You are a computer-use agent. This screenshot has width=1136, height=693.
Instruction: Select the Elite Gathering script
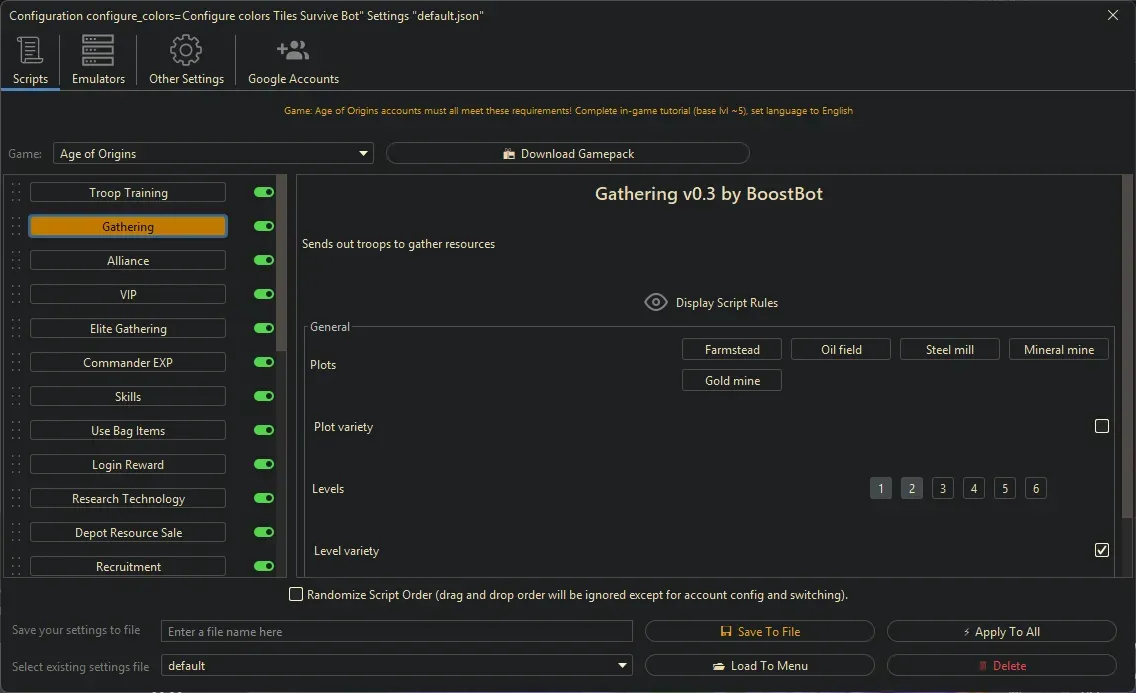(x=128, y=329)
